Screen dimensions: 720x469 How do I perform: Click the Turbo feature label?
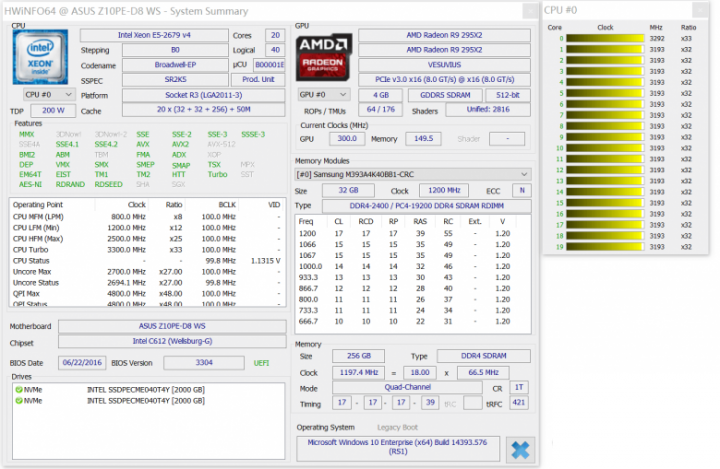[217, 174]
